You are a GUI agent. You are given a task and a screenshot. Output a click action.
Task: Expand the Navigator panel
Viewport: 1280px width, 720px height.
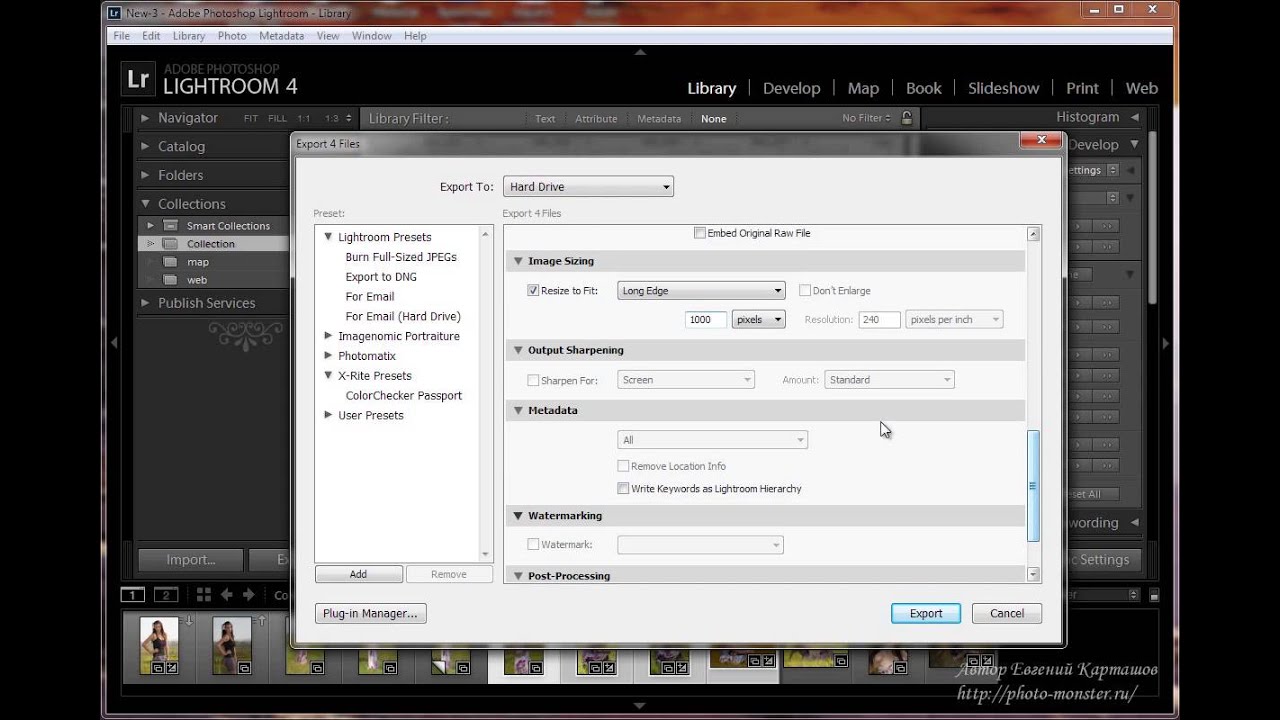145,118
